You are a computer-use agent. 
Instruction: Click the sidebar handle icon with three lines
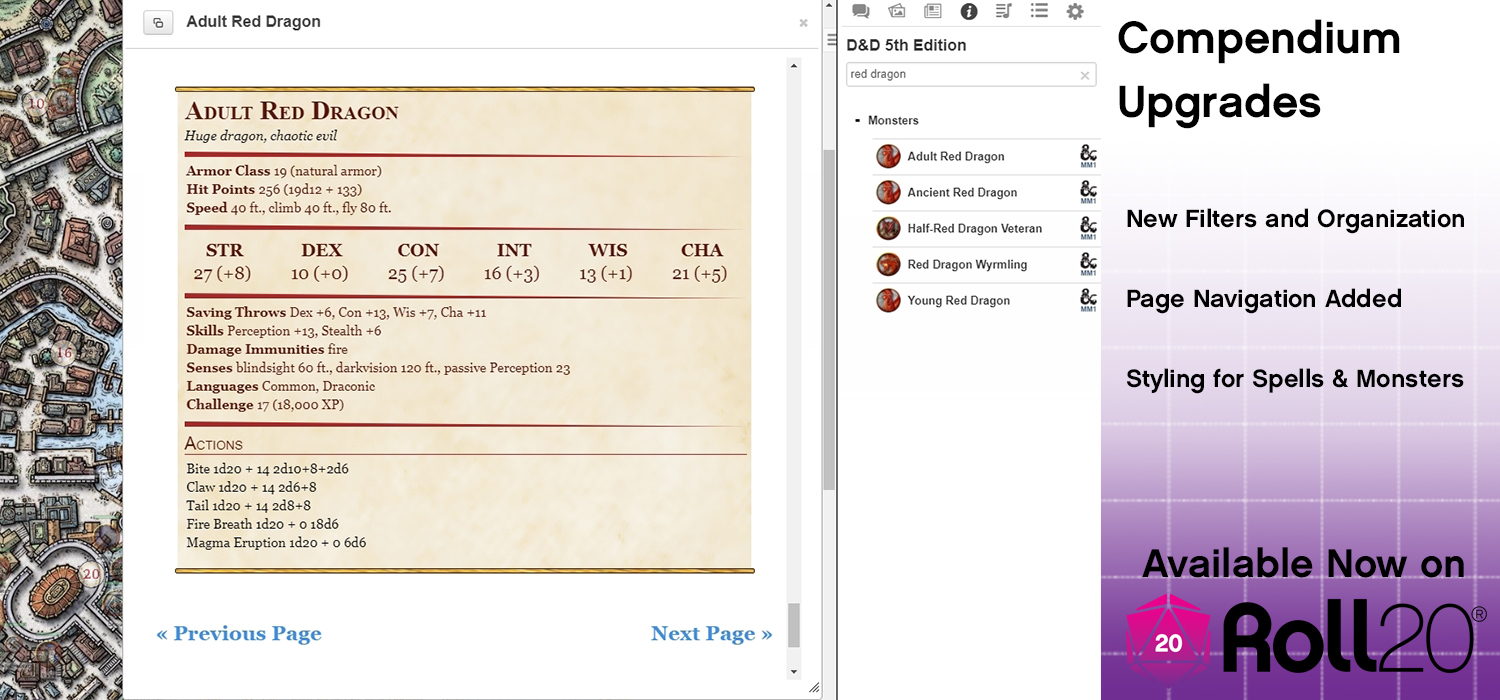(832, 40)
